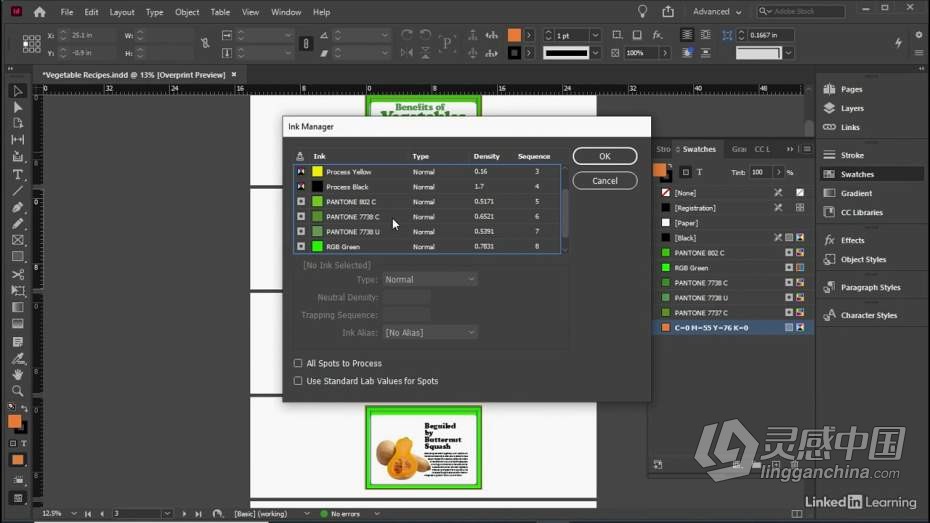Switch to the Swatches panel tab

(699, 149)
